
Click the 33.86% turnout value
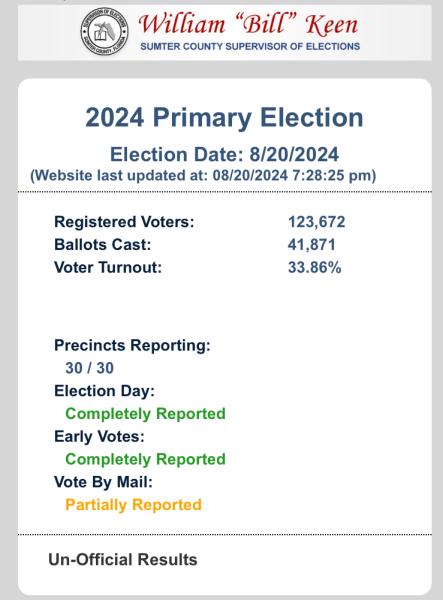point(314,267)
